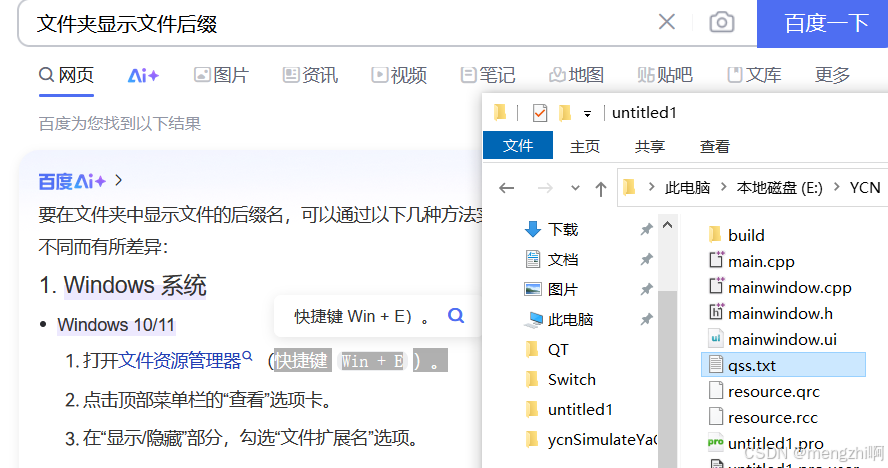
Task: Click the pin icon next to 下载
Action: (x=646, y=229)
